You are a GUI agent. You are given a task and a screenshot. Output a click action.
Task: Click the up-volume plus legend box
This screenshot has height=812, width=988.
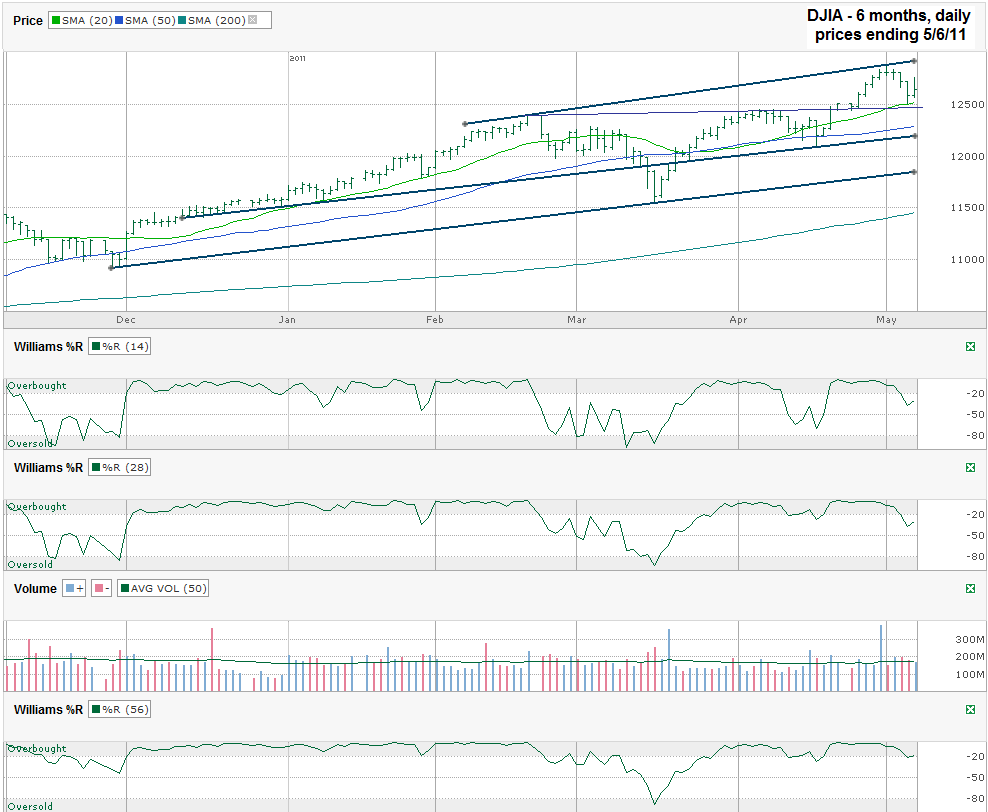[x=74, y=588]
